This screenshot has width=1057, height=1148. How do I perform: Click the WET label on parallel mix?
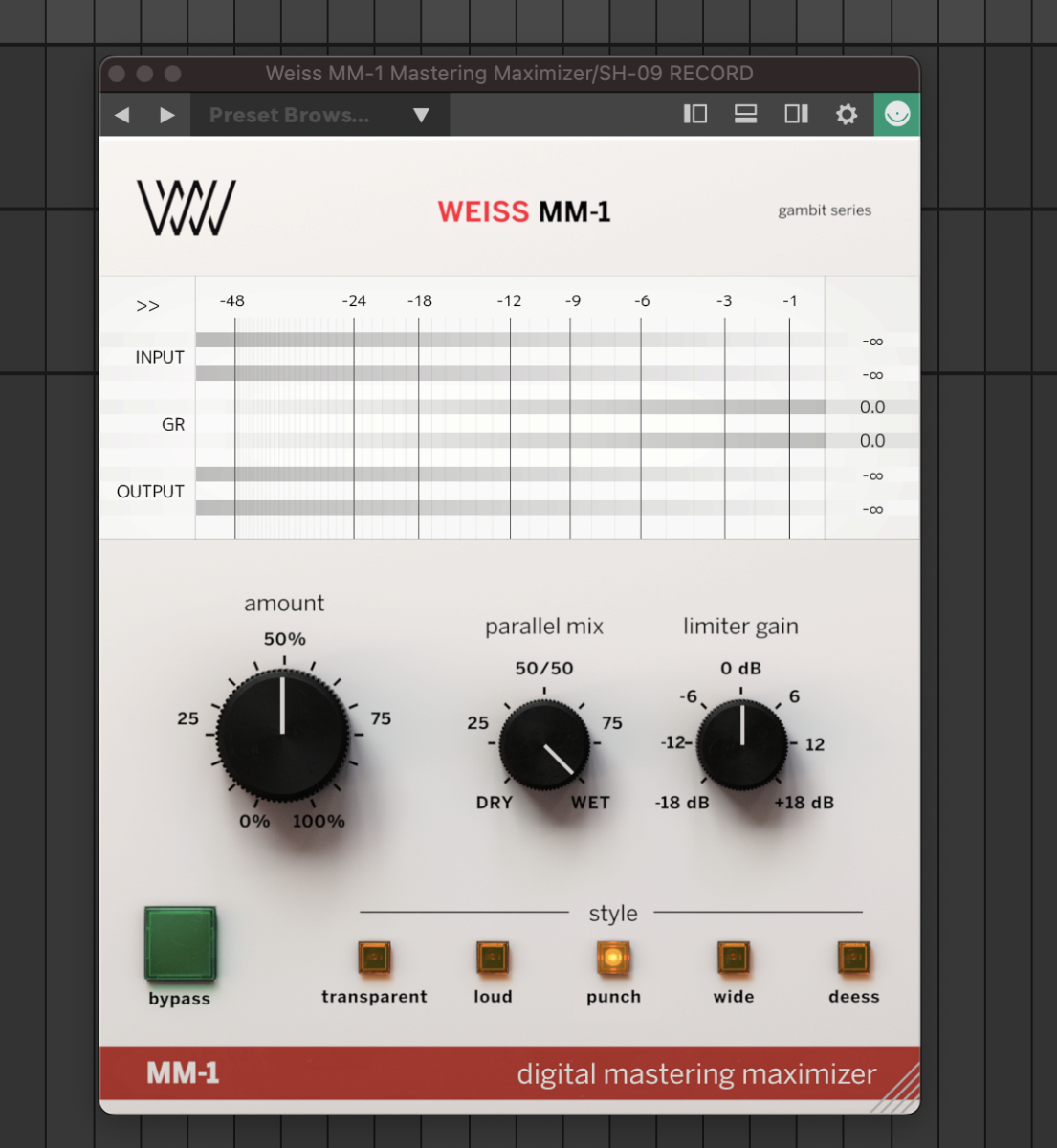(590, 803)
